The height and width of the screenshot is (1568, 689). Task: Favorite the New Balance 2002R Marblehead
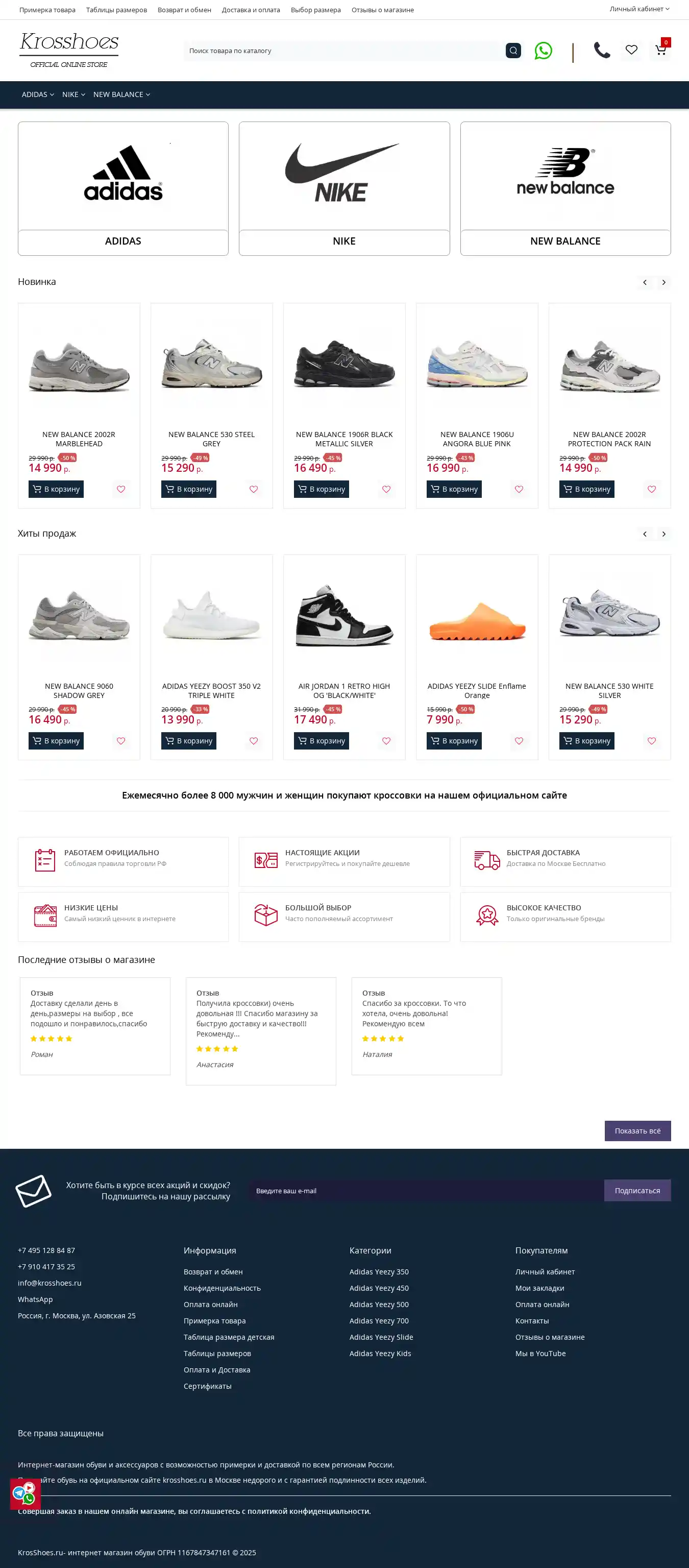tap(121, 489)
